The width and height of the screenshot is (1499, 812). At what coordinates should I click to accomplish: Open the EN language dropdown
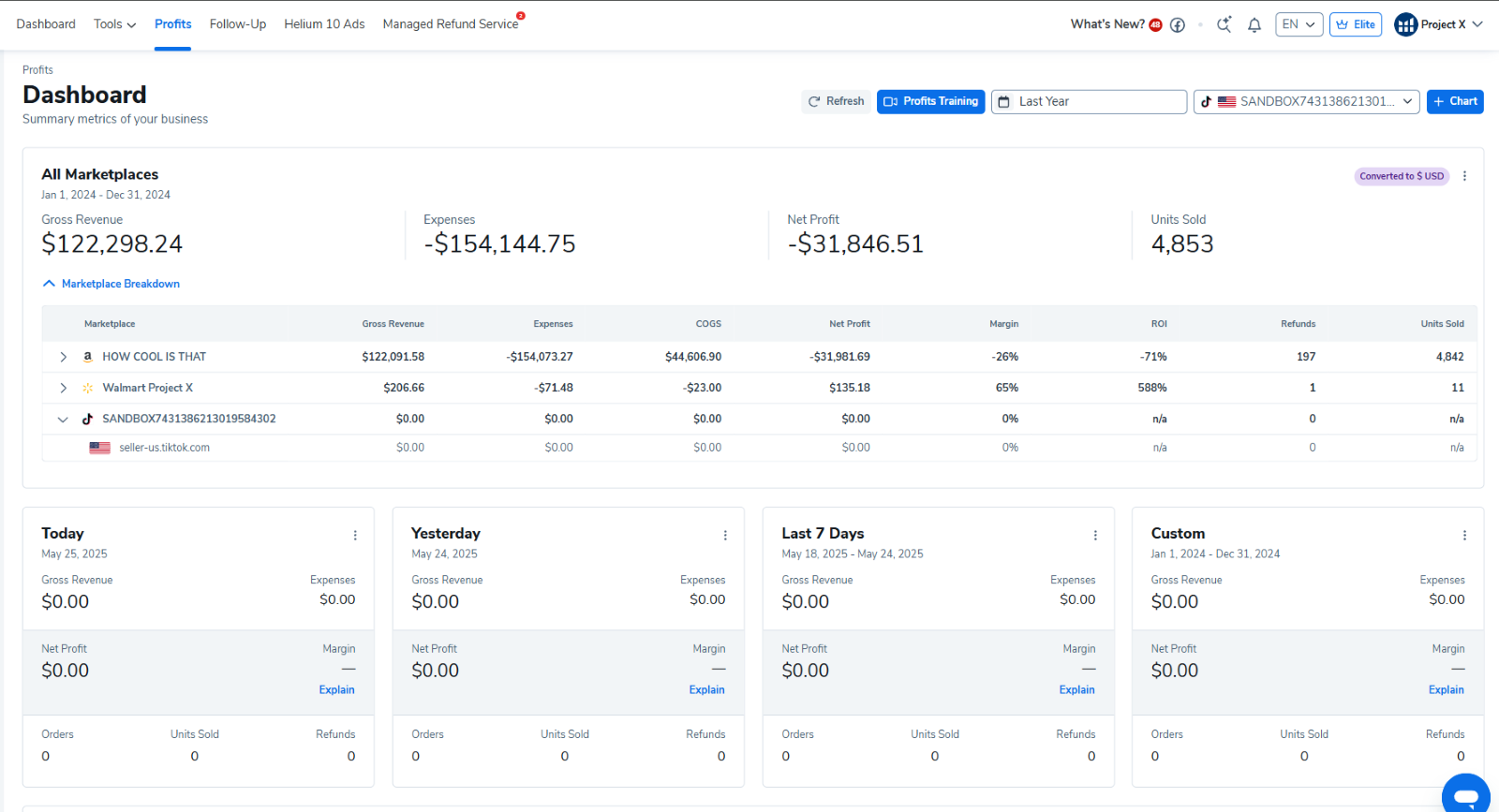1298,24
